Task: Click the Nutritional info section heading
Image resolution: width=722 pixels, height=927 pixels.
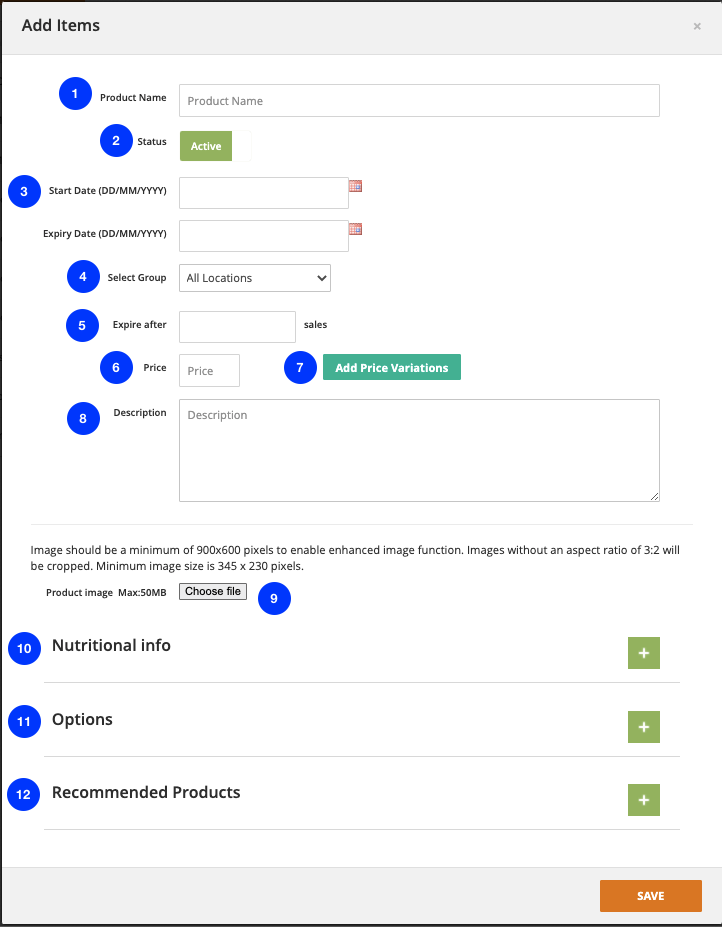Action: pos(111,646)
